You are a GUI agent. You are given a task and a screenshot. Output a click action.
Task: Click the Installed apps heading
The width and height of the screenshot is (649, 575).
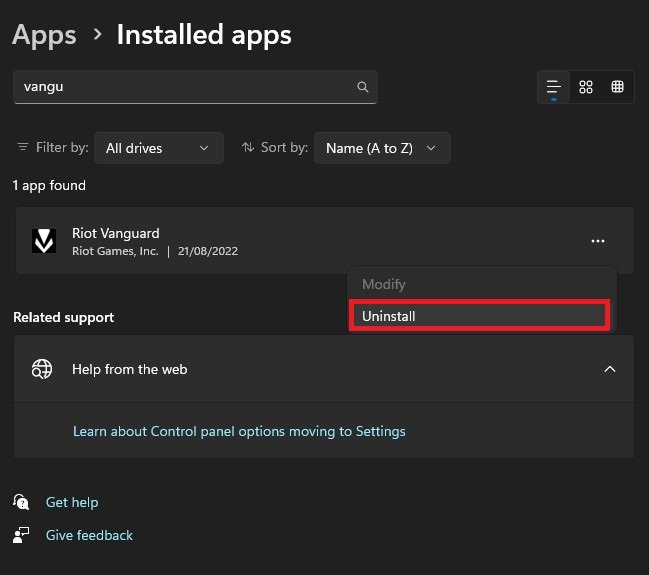point(204,35)
